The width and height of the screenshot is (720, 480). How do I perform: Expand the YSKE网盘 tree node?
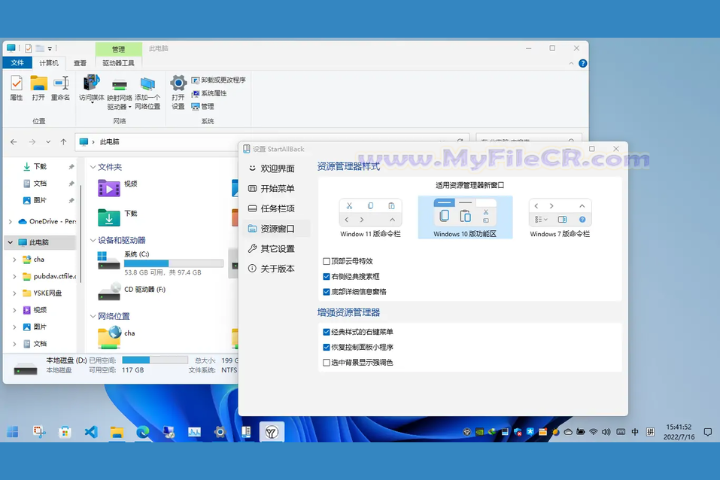coord(14,293)
